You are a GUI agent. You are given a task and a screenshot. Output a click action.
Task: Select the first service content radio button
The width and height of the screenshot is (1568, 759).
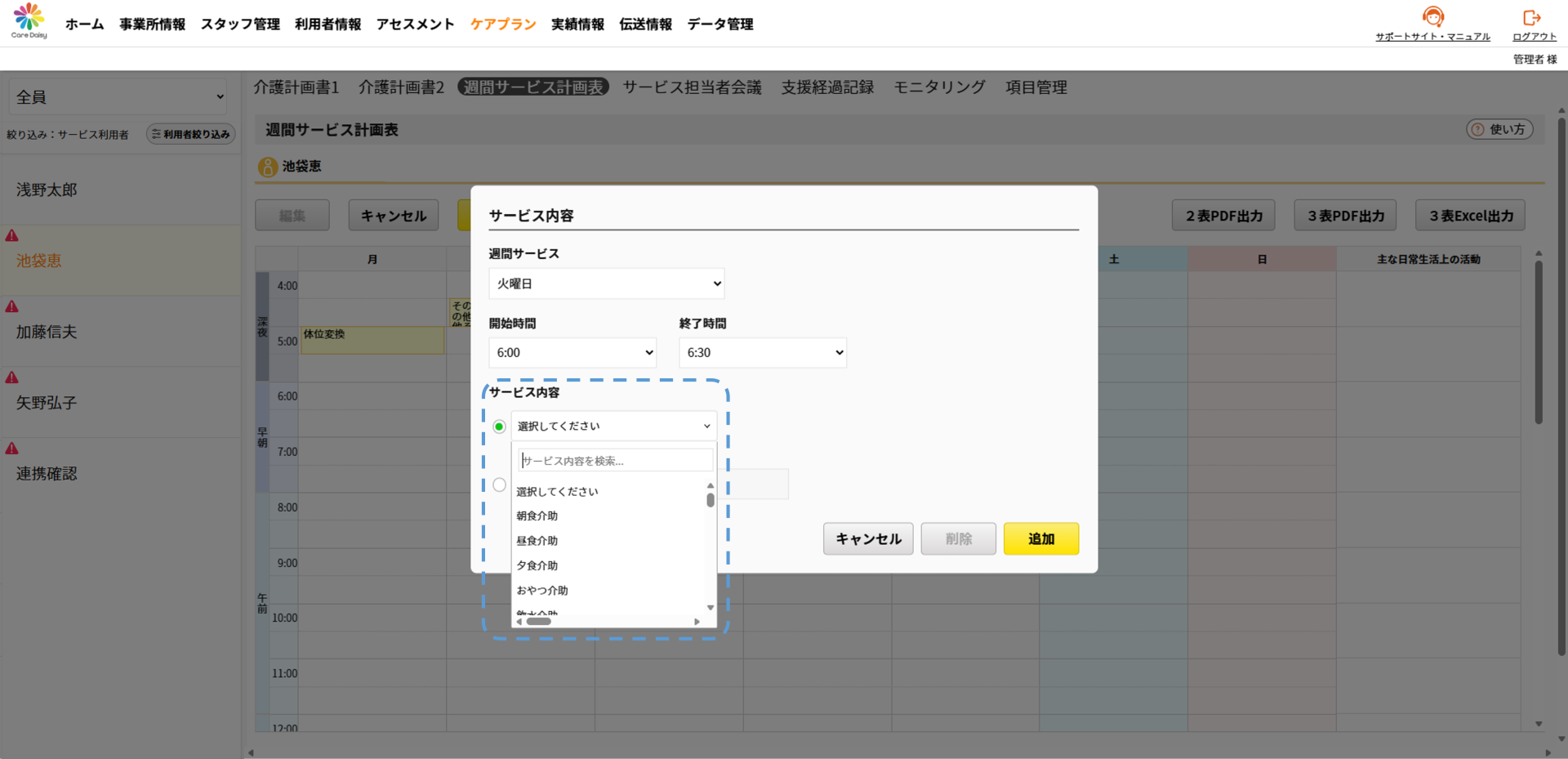click(499, 426)
